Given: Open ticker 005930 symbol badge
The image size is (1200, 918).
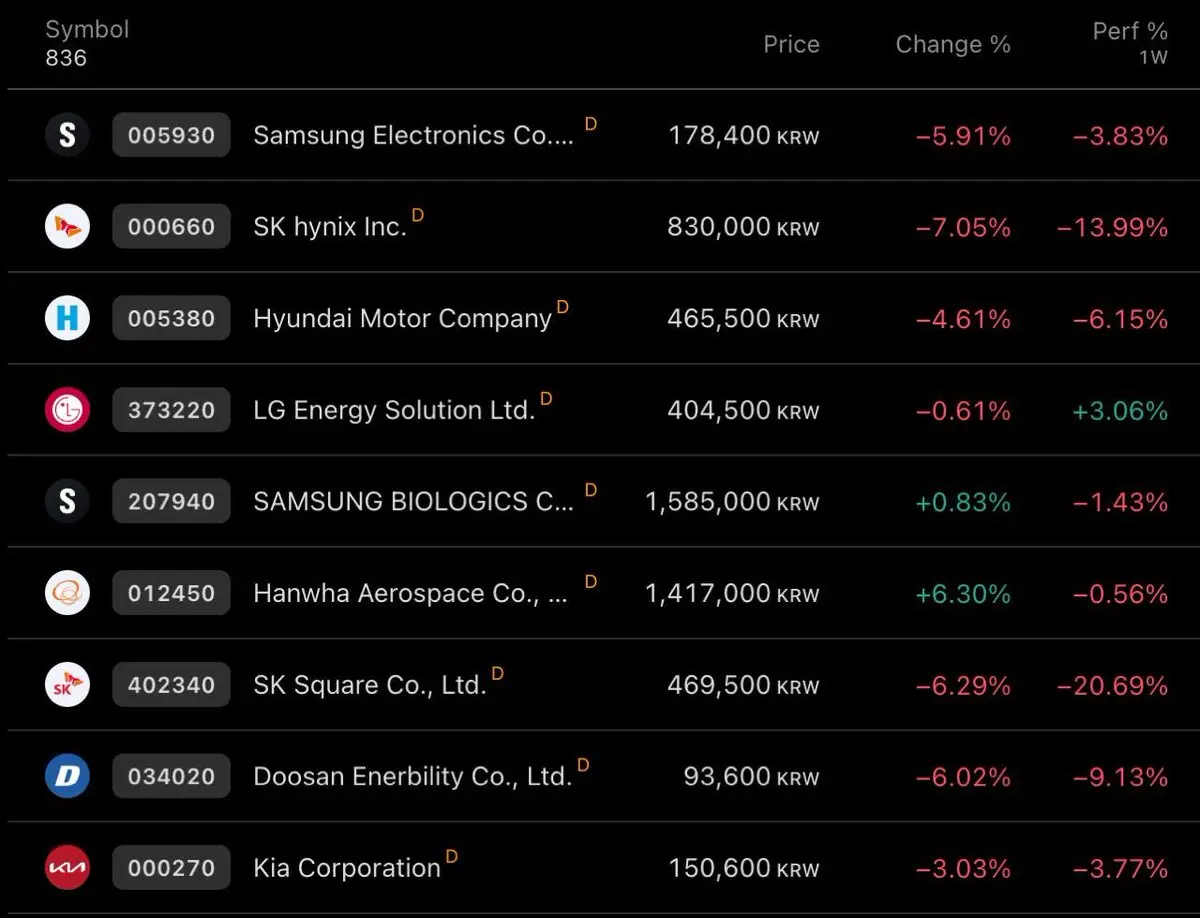Looking at the screenshot, I should point(171,135).
